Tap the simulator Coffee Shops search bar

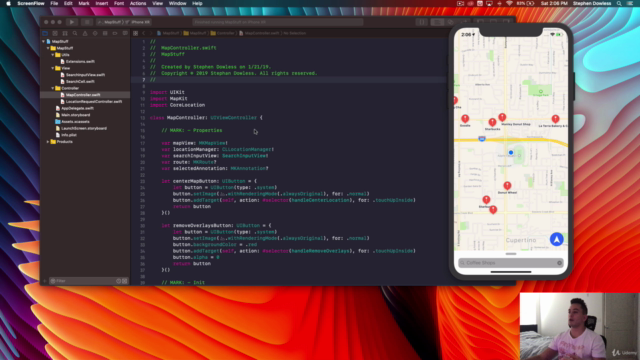(x=511, y=263)
